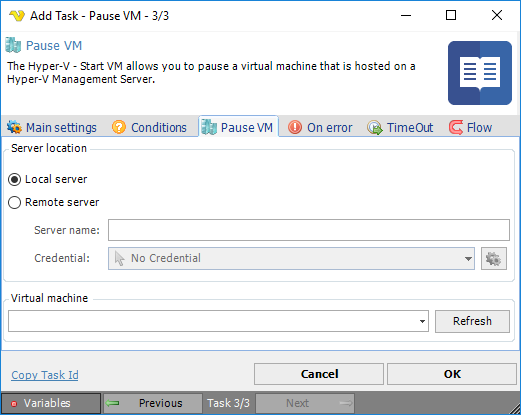Confirm with the OK button

452,374
